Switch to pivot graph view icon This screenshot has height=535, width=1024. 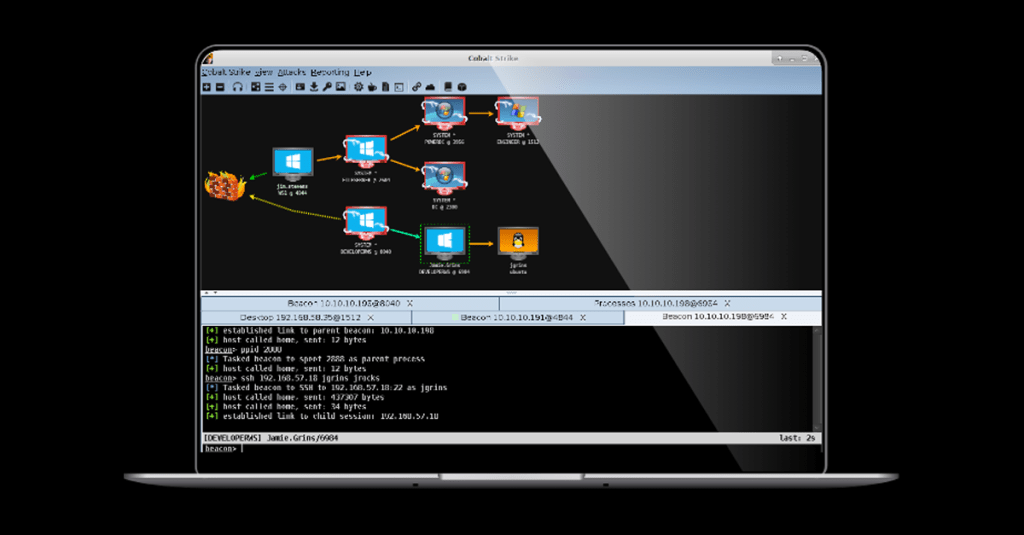point(255,87)
